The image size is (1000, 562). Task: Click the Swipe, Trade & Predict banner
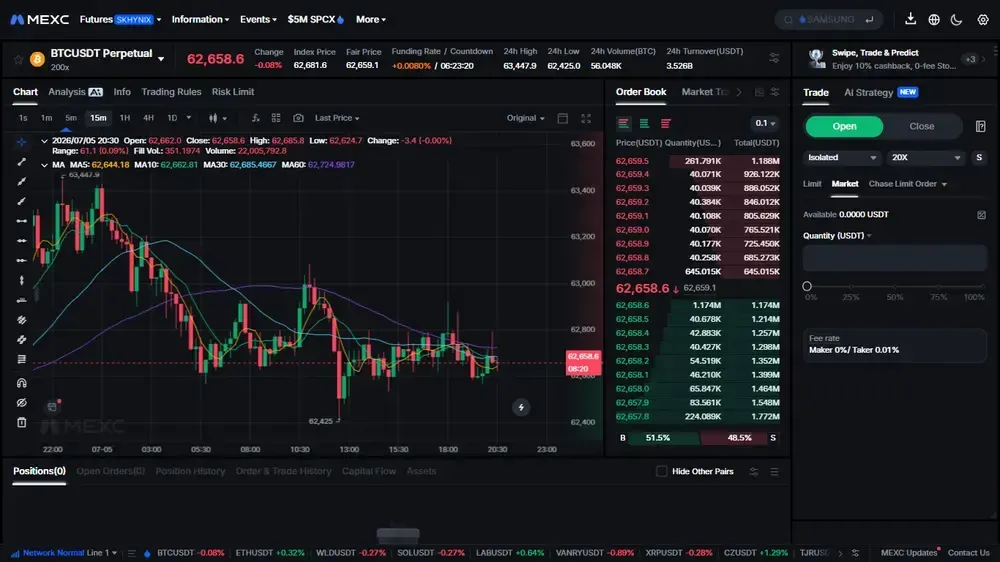(x=893, y=59)
